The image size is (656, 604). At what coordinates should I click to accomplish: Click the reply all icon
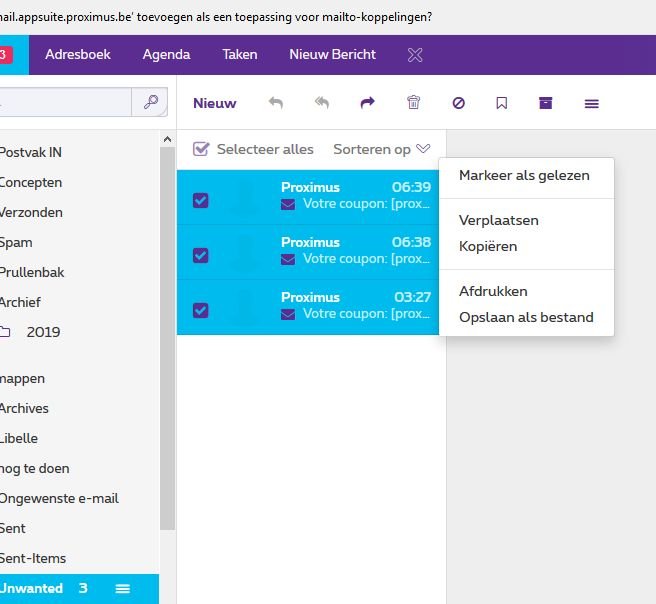(x=321, y=103)
